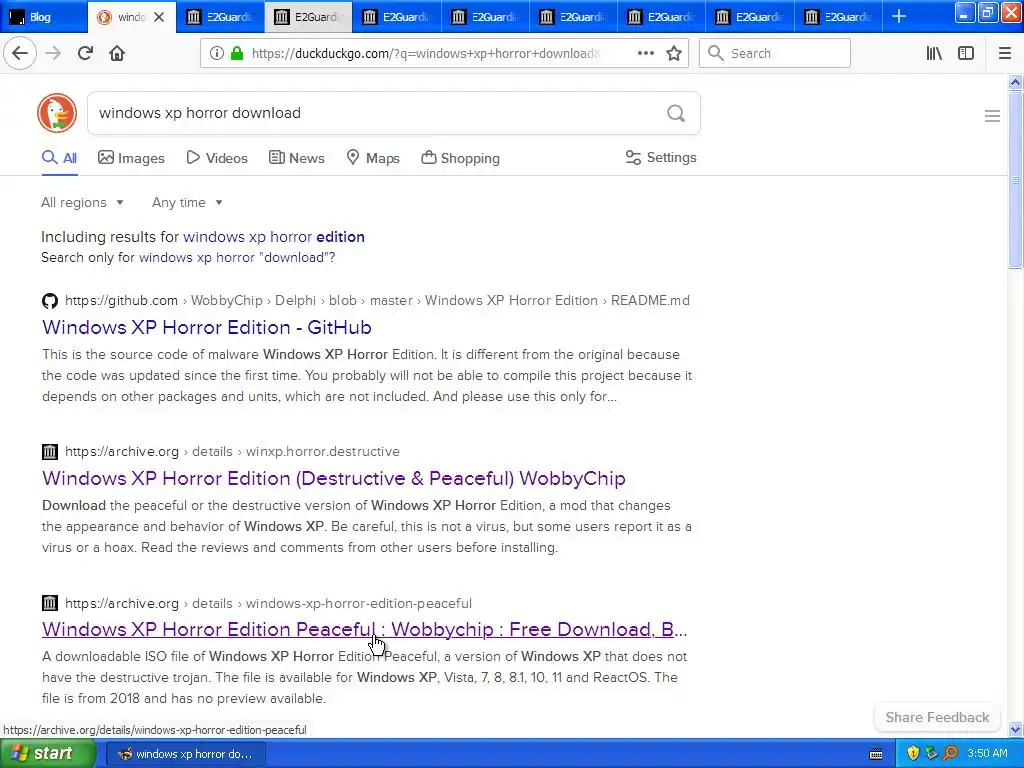The height and width of the screenshot is (768, 1024).
Task: Click the 'windows xp horror edition' suggestion link
Action: (x=274, y=236)
